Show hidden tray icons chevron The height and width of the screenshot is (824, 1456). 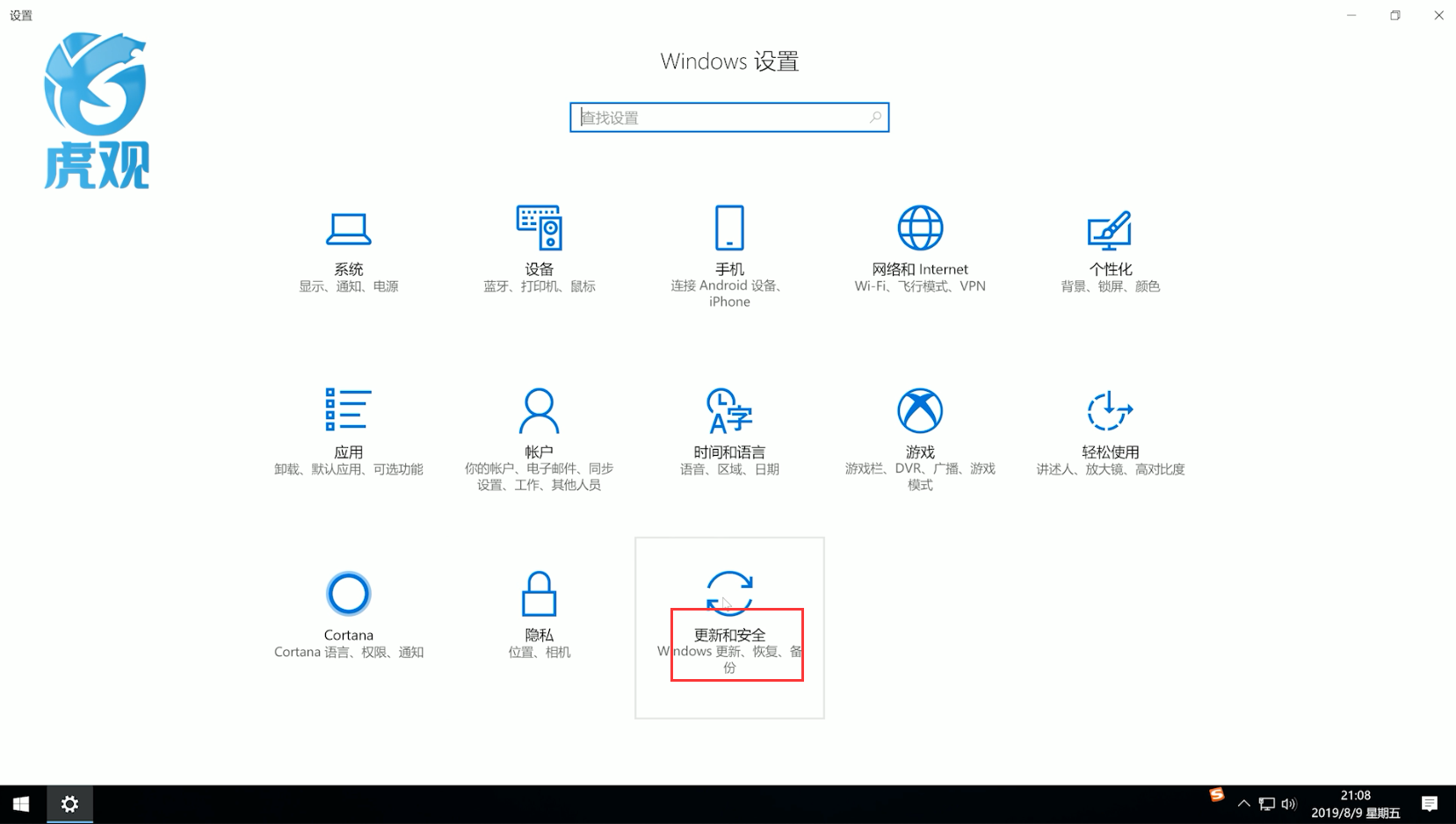[1243, 804]
